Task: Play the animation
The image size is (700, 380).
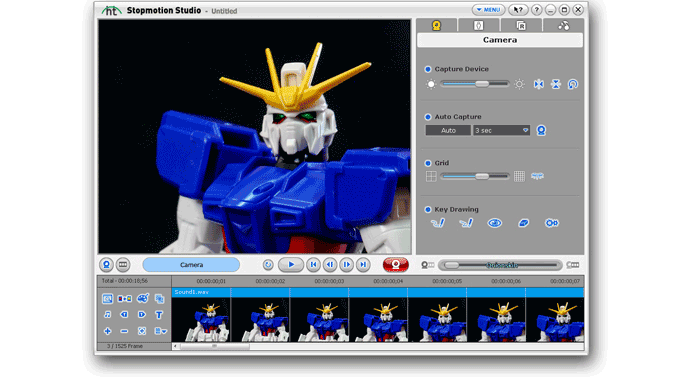Action: pyautogui.click(x=291, y=265)
